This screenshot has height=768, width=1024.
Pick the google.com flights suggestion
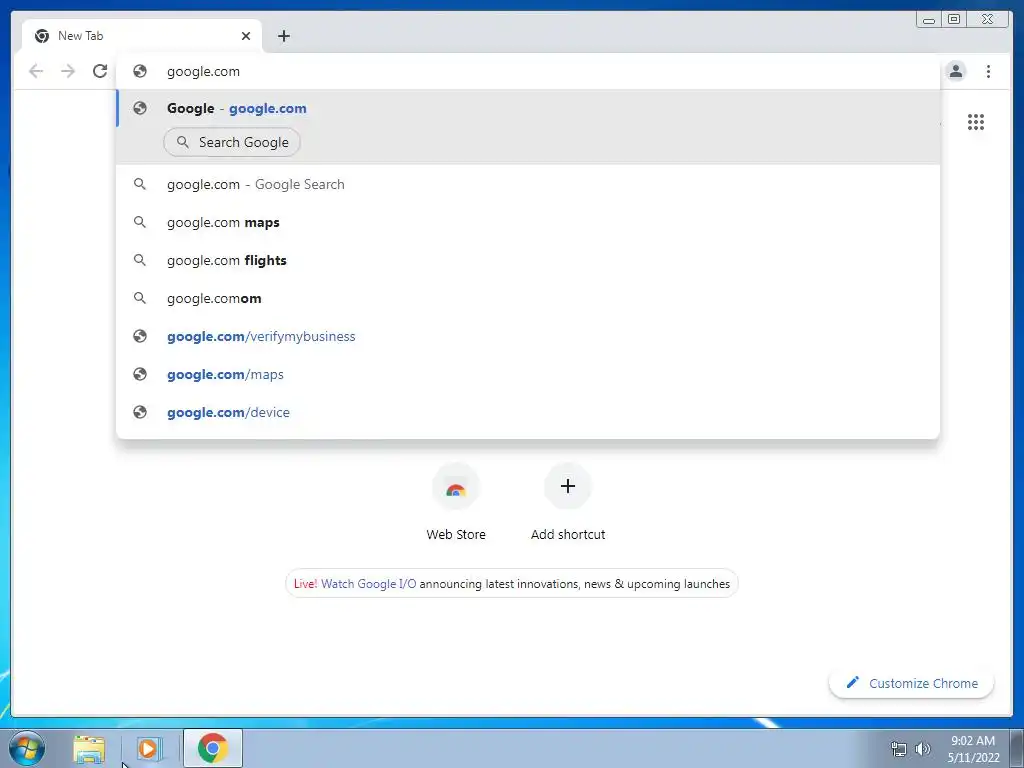point(528,261)
